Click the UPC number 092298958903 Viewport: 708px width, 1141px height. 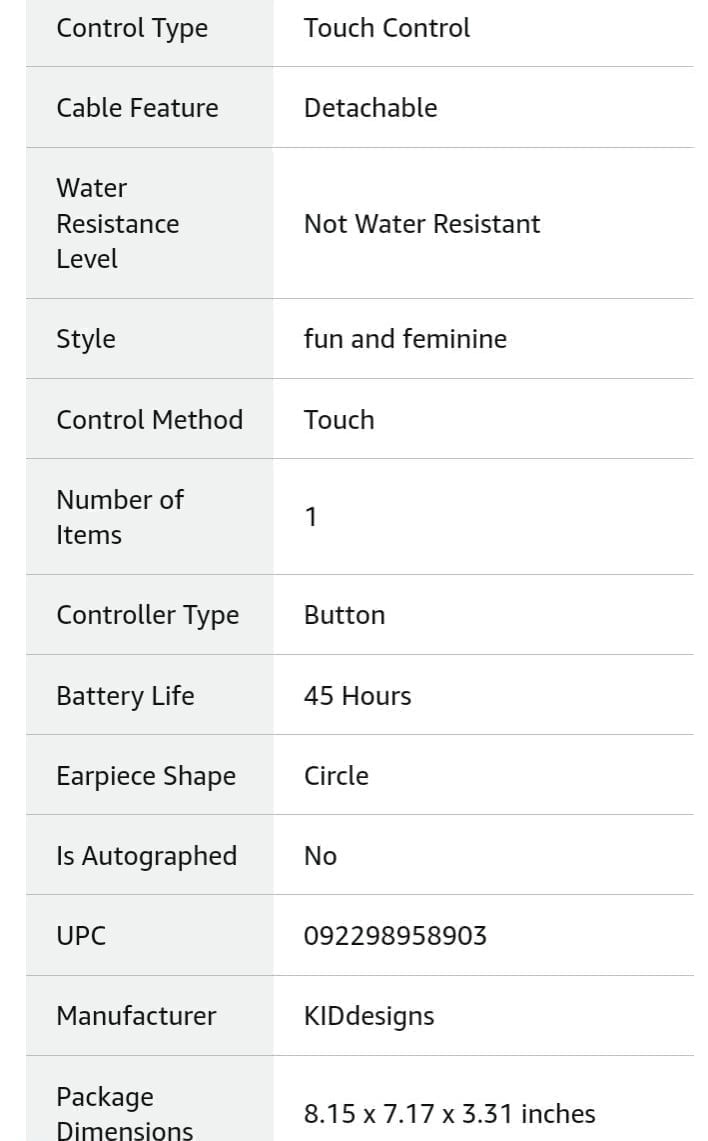click(x=395, y=936)
